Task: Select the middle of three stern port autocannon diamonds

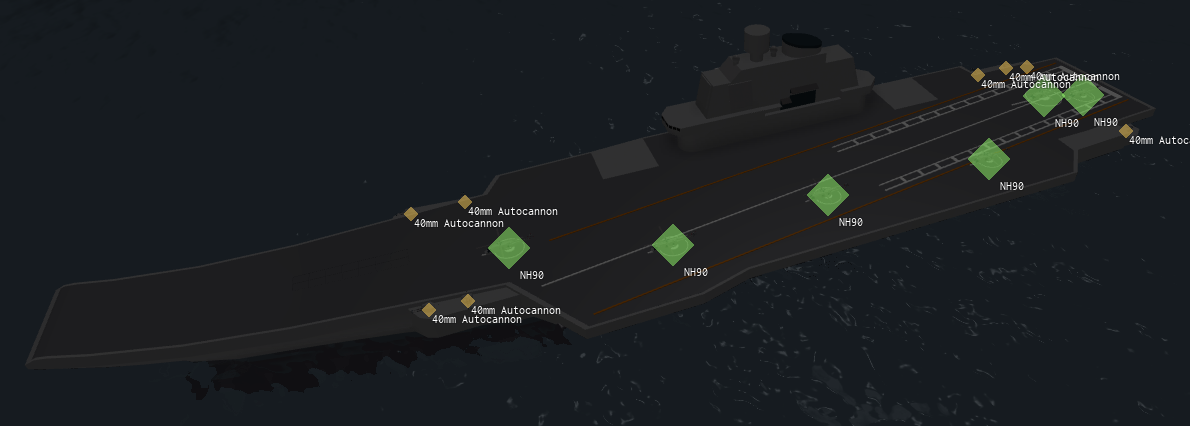Action: pos(1006,68)
